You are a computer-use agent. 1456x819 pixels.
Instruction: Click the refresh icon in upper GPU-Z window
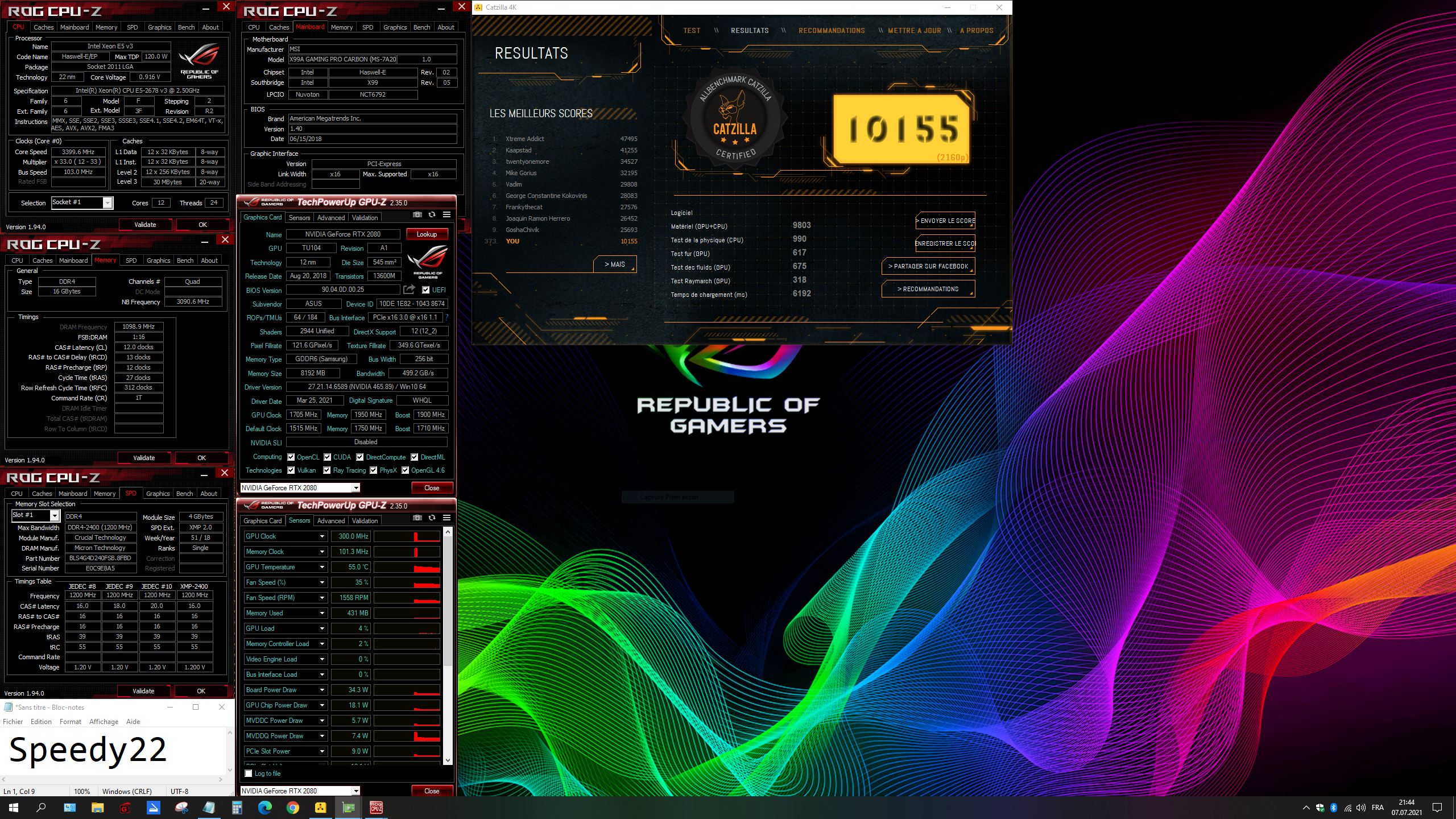pyautogui.click(x=432, y=215)
